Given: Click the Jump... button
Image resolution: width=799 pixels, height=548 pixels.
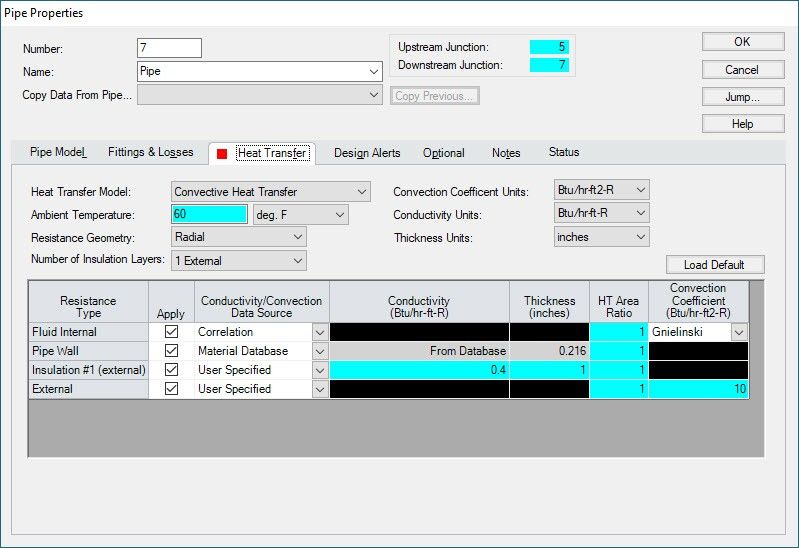Looking at the screenshot, I should (743, 97).
